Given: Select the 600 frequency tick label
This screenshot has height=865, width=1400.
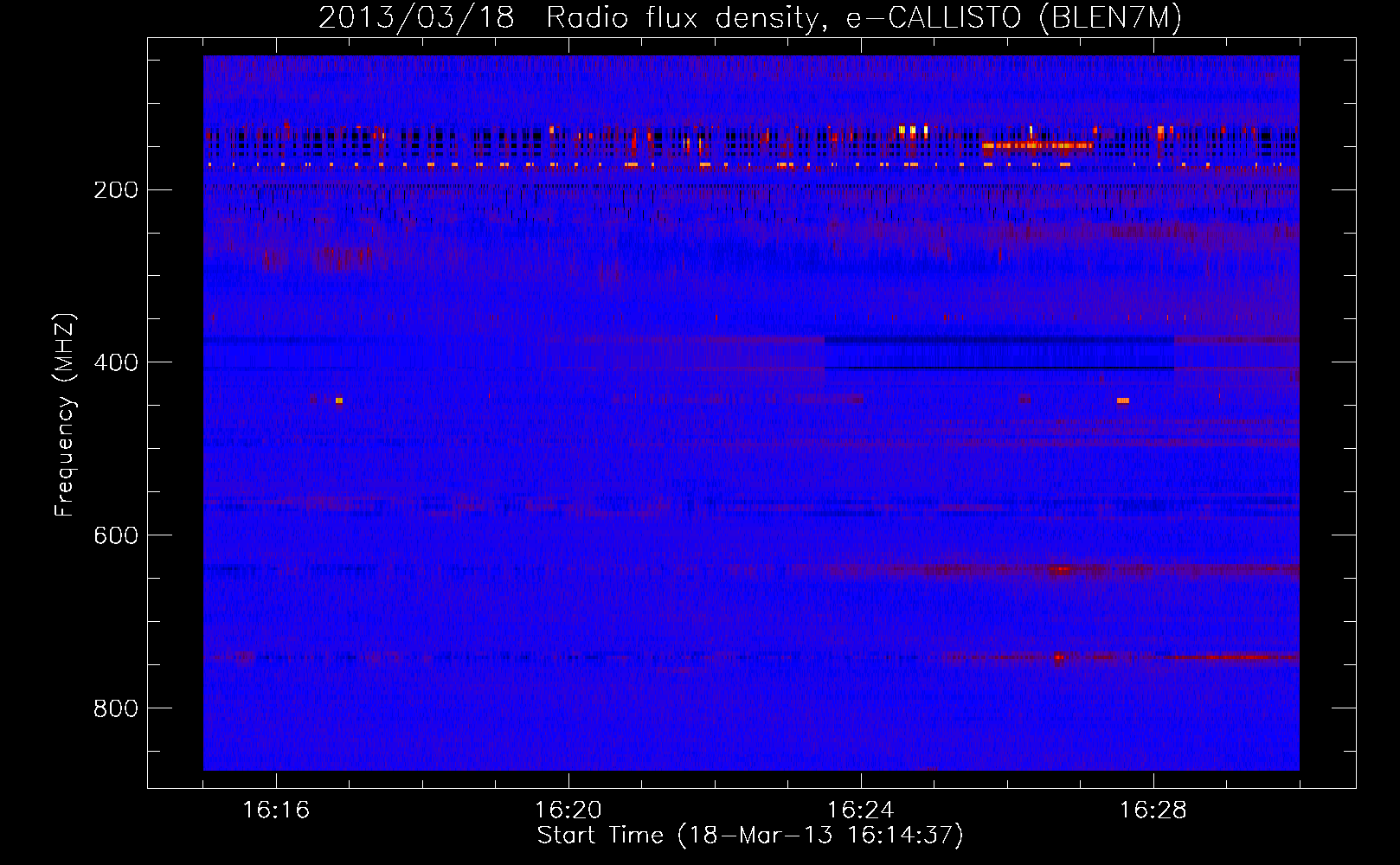Looking at the screenshot, I should click(116, 536).
